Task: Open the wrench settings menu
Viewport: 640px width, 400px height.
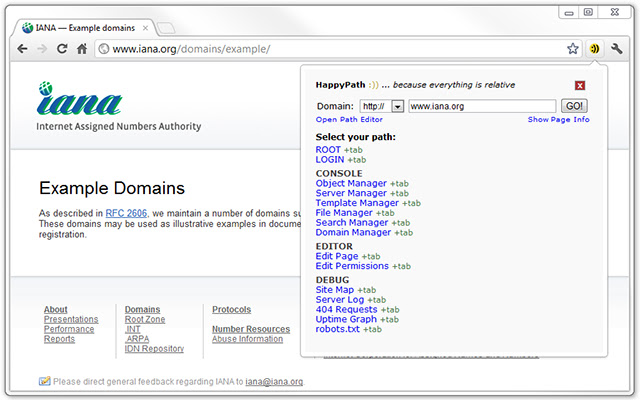Action: [616, 49]
